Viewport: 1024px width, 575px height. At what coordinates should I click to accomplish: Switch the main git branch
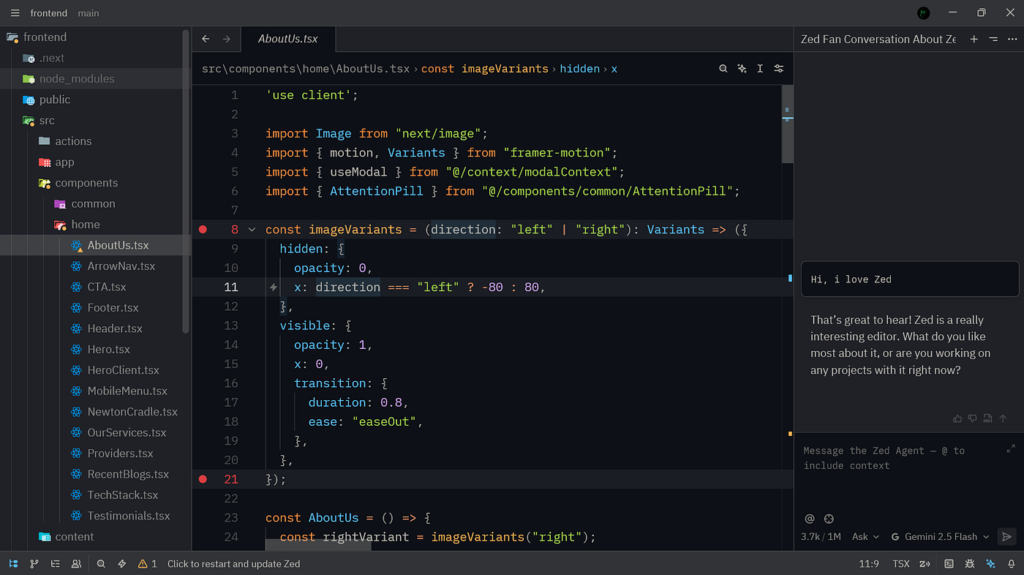[88, 13]
